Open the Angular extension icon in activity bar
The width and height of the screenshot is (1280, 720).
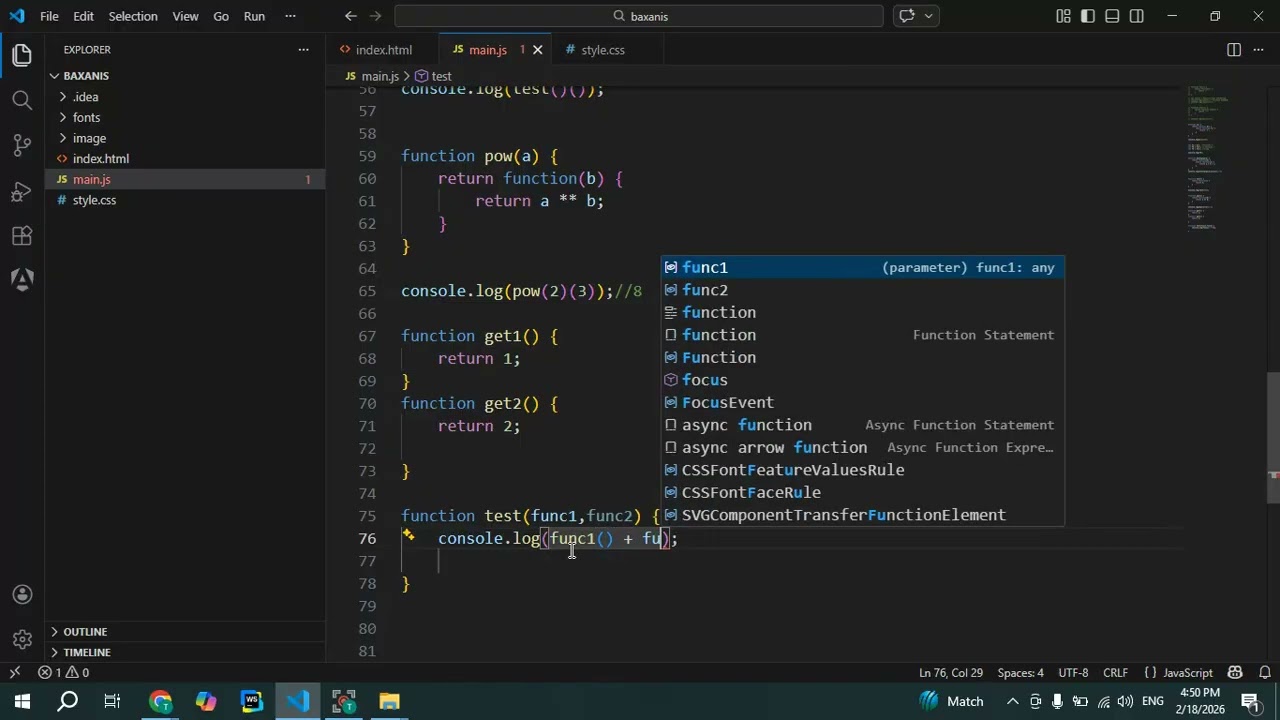coord(22,280)
